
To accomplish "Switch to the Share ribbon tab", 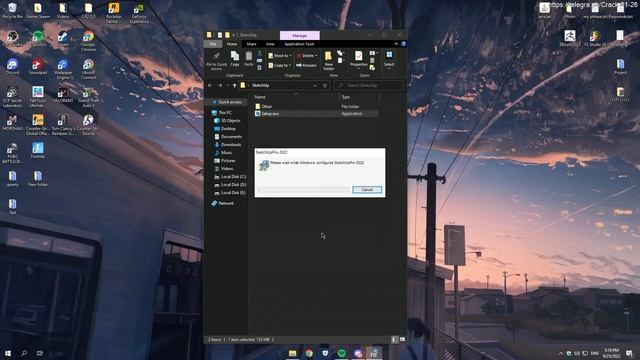I will [x=251, y=44].
